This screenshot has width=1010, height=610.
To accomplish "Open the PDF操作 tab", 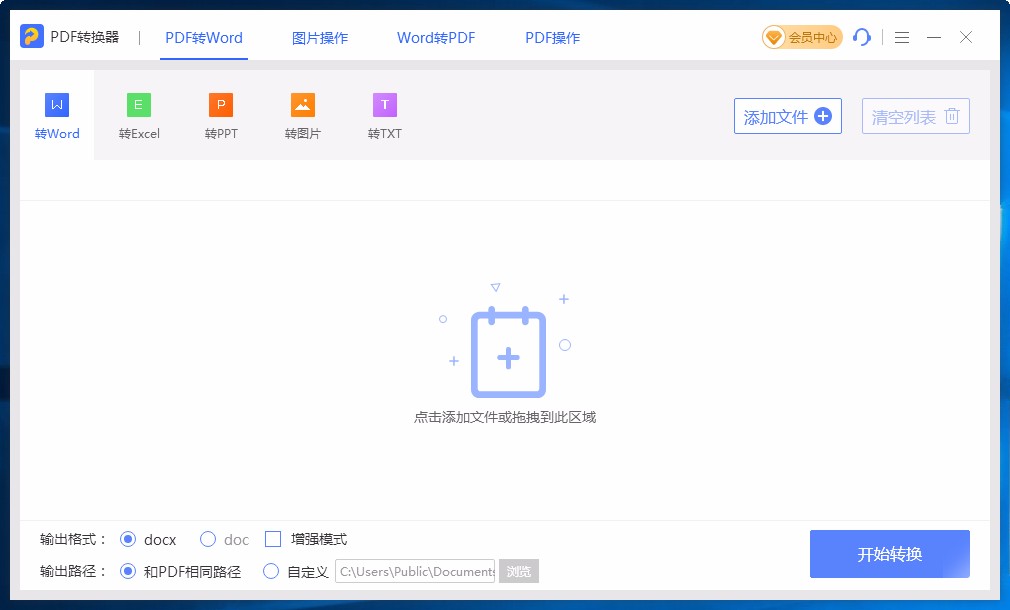I will coord(551,37).
